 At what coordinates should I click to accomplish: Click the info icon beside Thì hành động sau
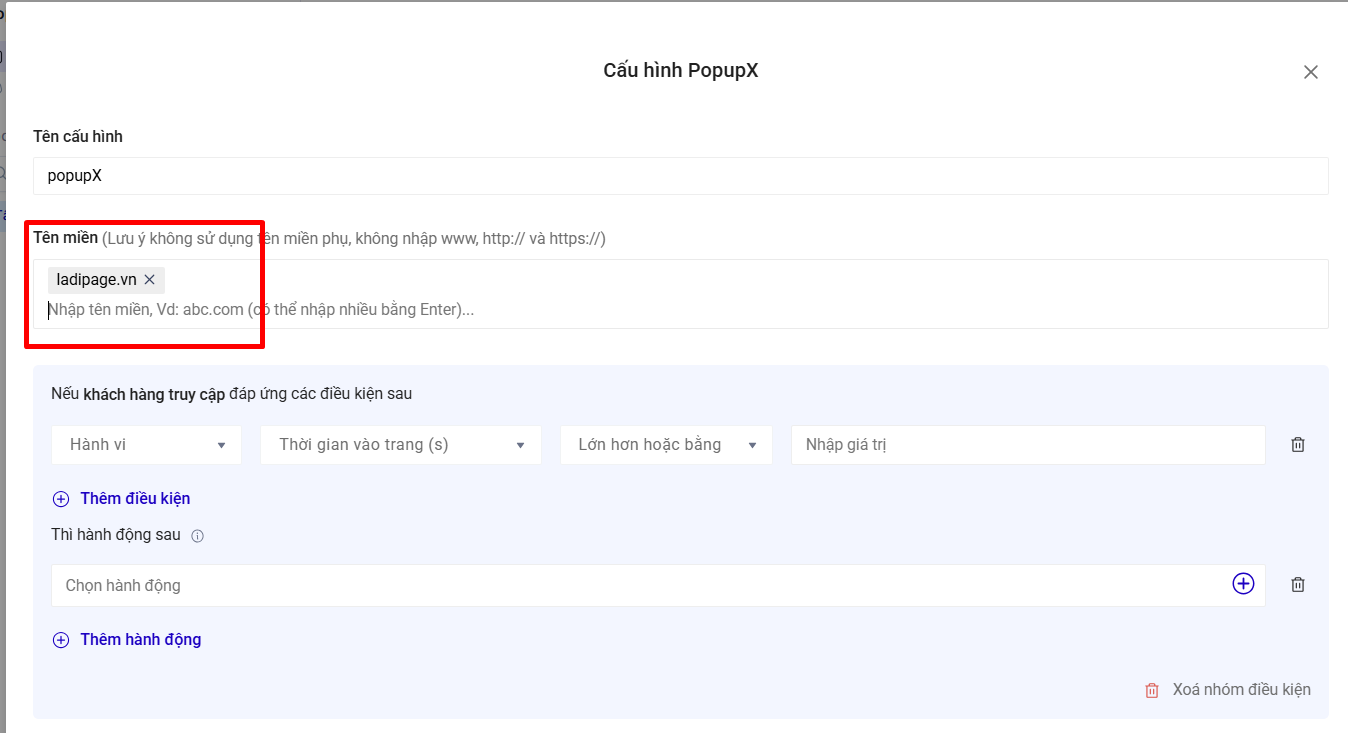click(x=197, y=536)
